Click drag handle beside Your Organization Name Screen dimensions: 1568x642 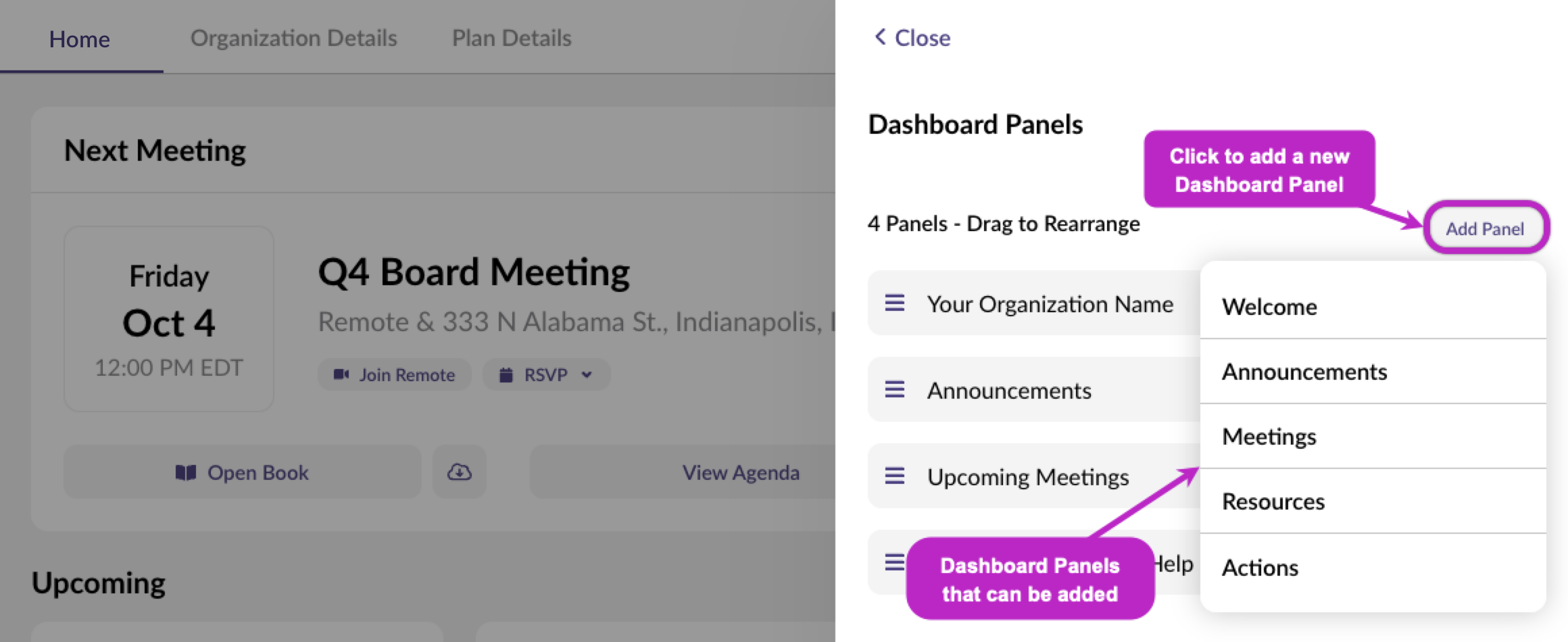[x=895, y=303]
